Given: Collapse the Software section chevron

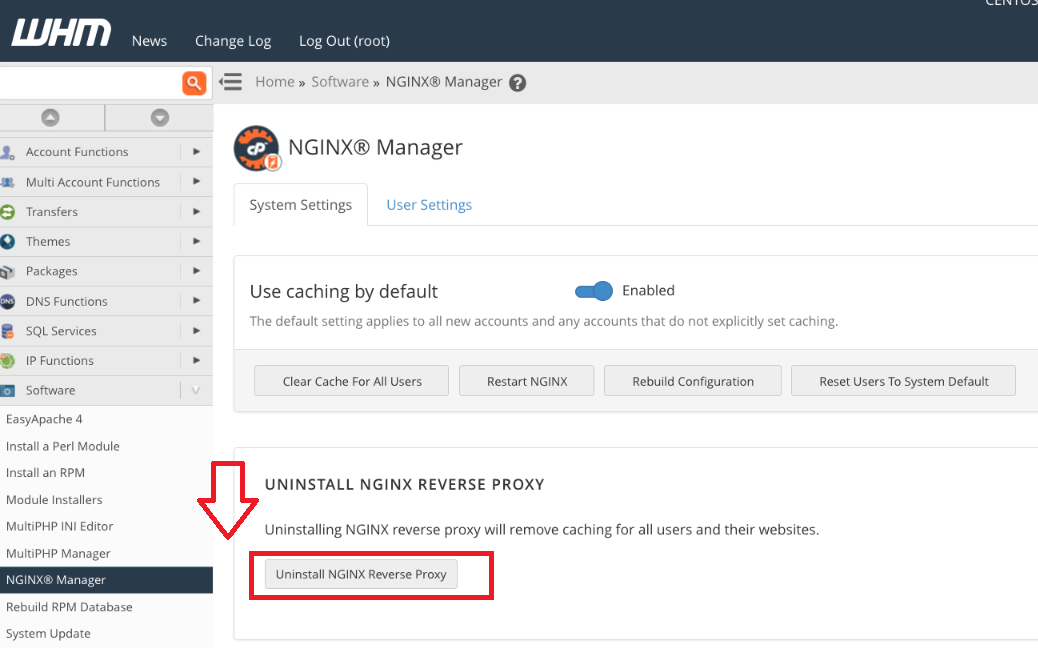Looking at the screenshot, I should pyautogui.click(x=196, y=390).
